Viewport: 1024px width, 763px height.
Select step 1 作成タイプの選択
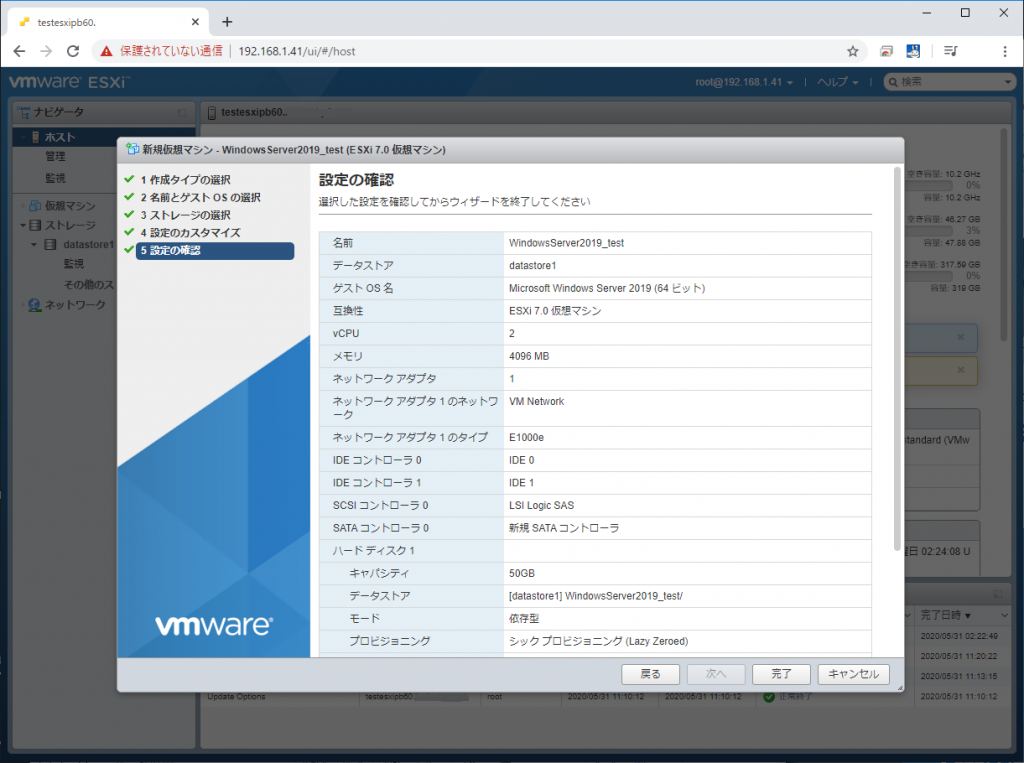185,180
